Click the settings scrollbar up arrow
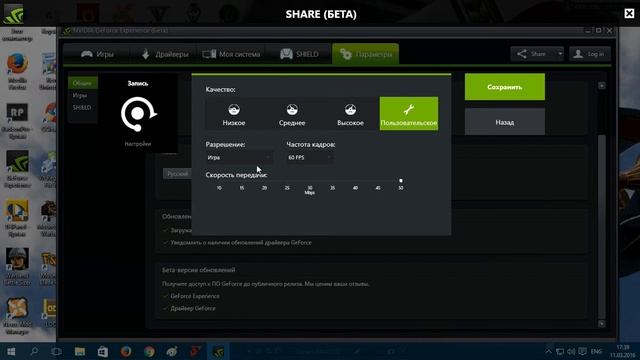 (x=602, y=85)
